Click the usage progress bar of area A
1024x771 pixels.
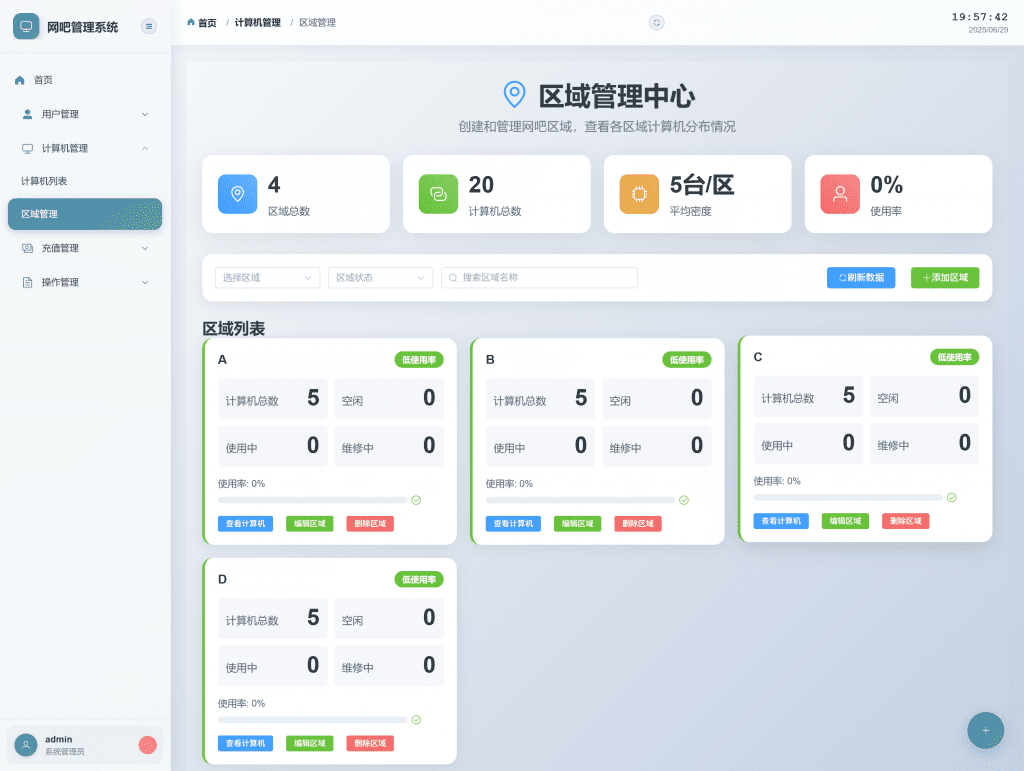pos(312,500)
